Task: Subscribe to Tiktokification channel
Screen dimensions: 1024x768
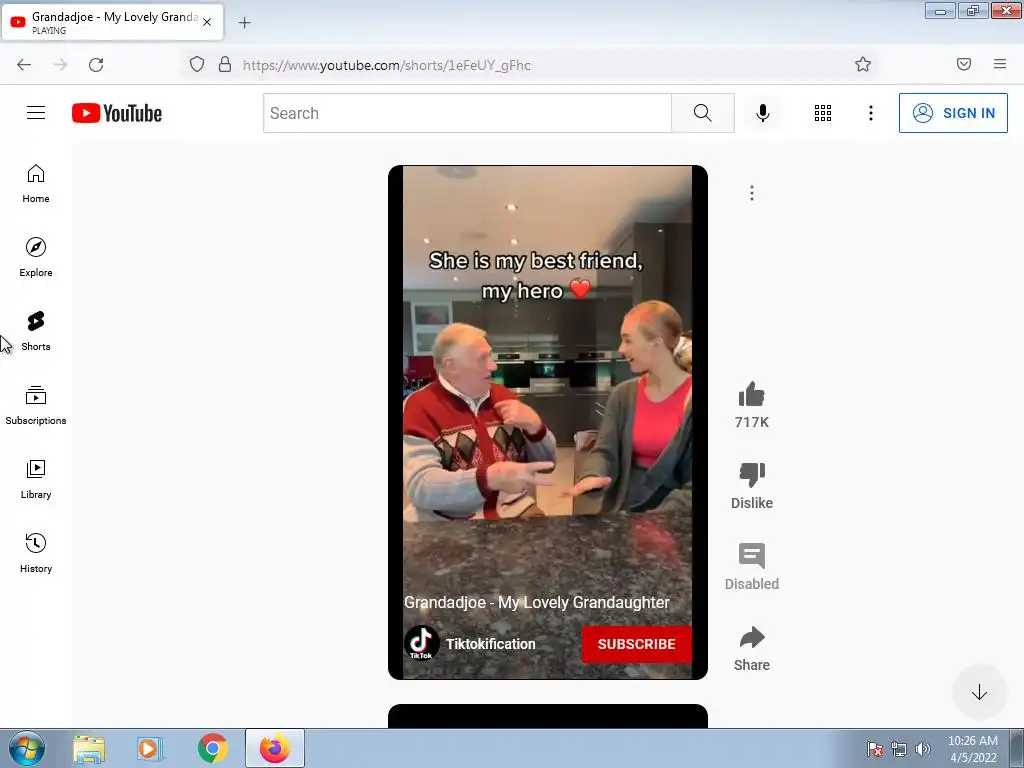Action: coord(636,644)
